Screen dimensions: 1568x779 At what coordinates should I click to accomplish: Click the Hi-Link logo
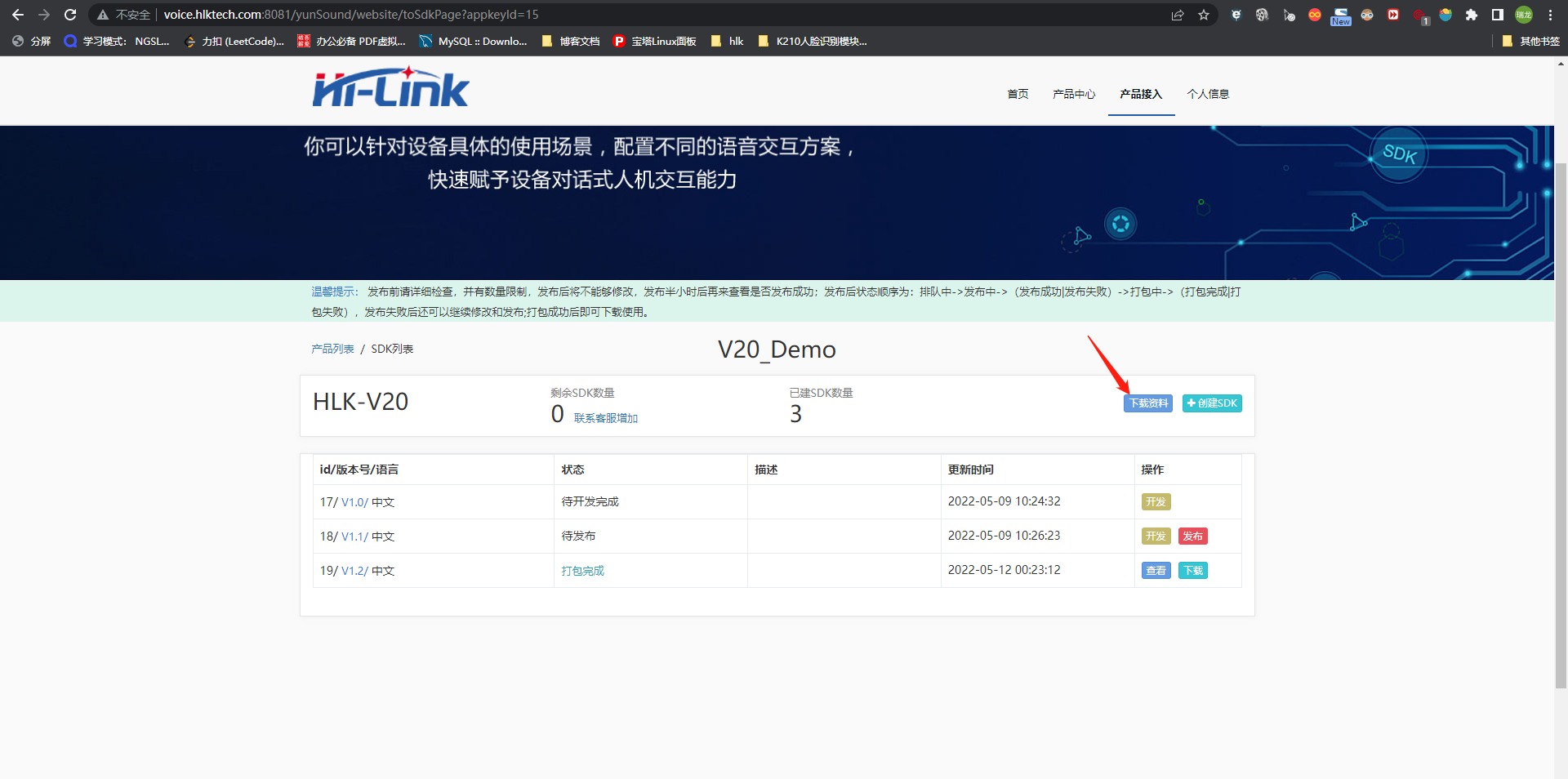pos(390,87)
